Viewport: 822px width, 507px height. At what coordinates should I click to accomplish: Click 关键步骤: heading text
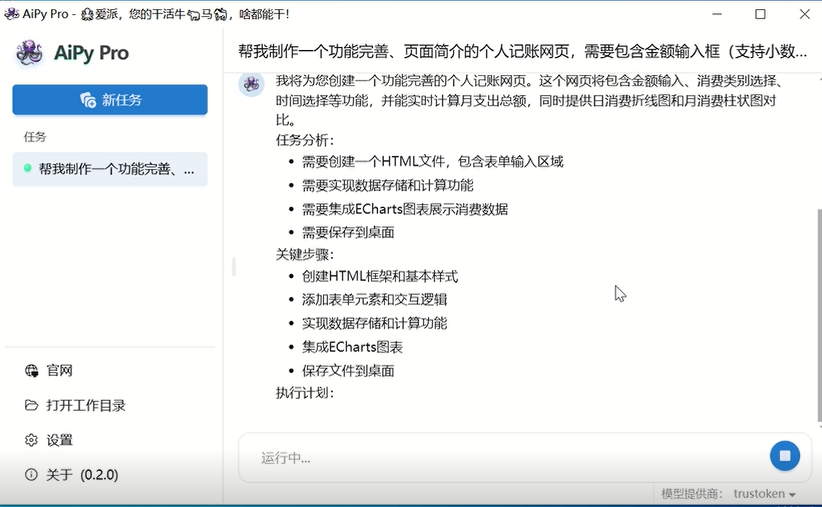coord(305,255)
